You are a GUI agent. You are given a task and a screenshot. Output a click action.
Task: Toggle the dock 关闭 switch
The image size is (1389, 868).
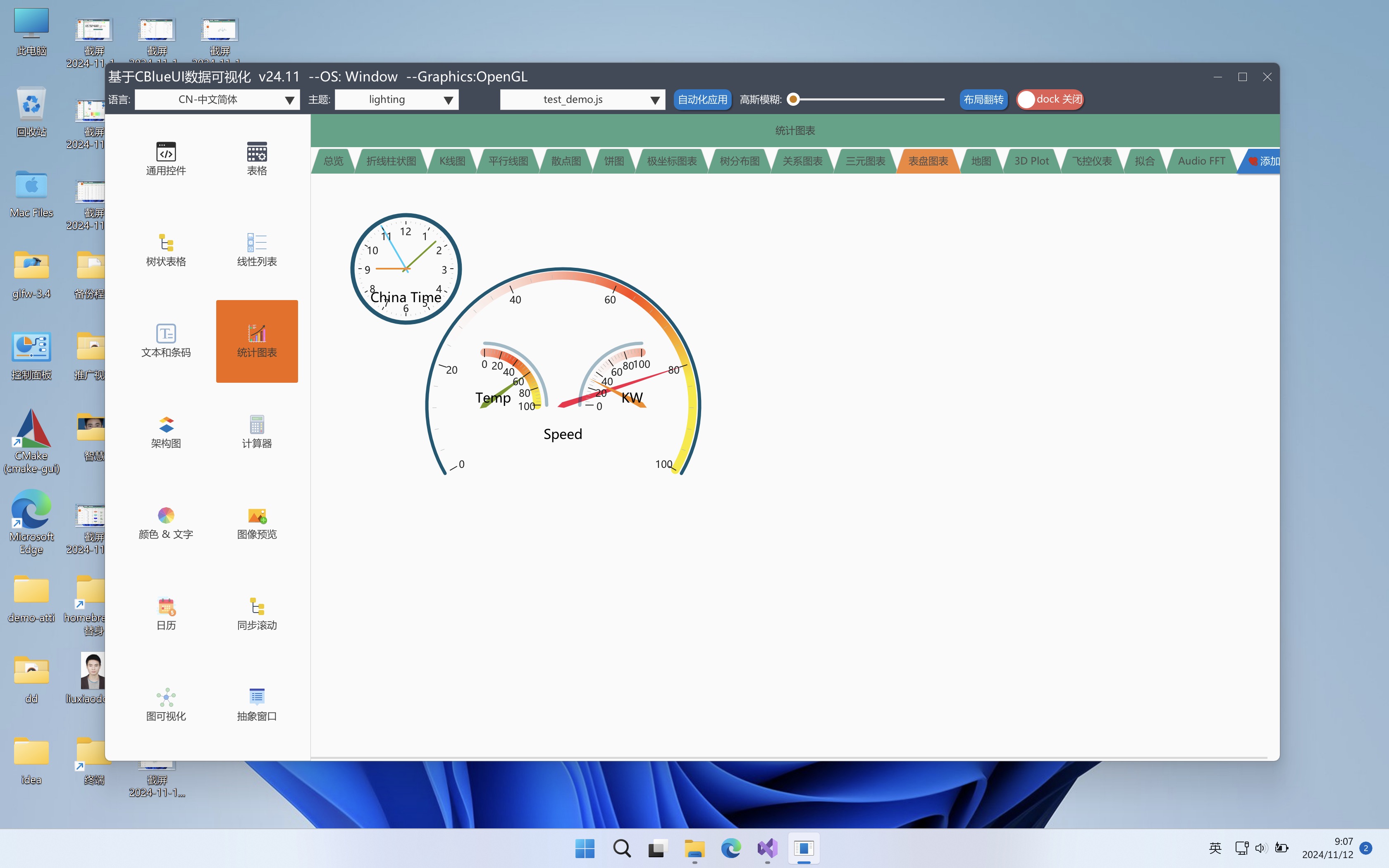click(x=1049, y=99)
